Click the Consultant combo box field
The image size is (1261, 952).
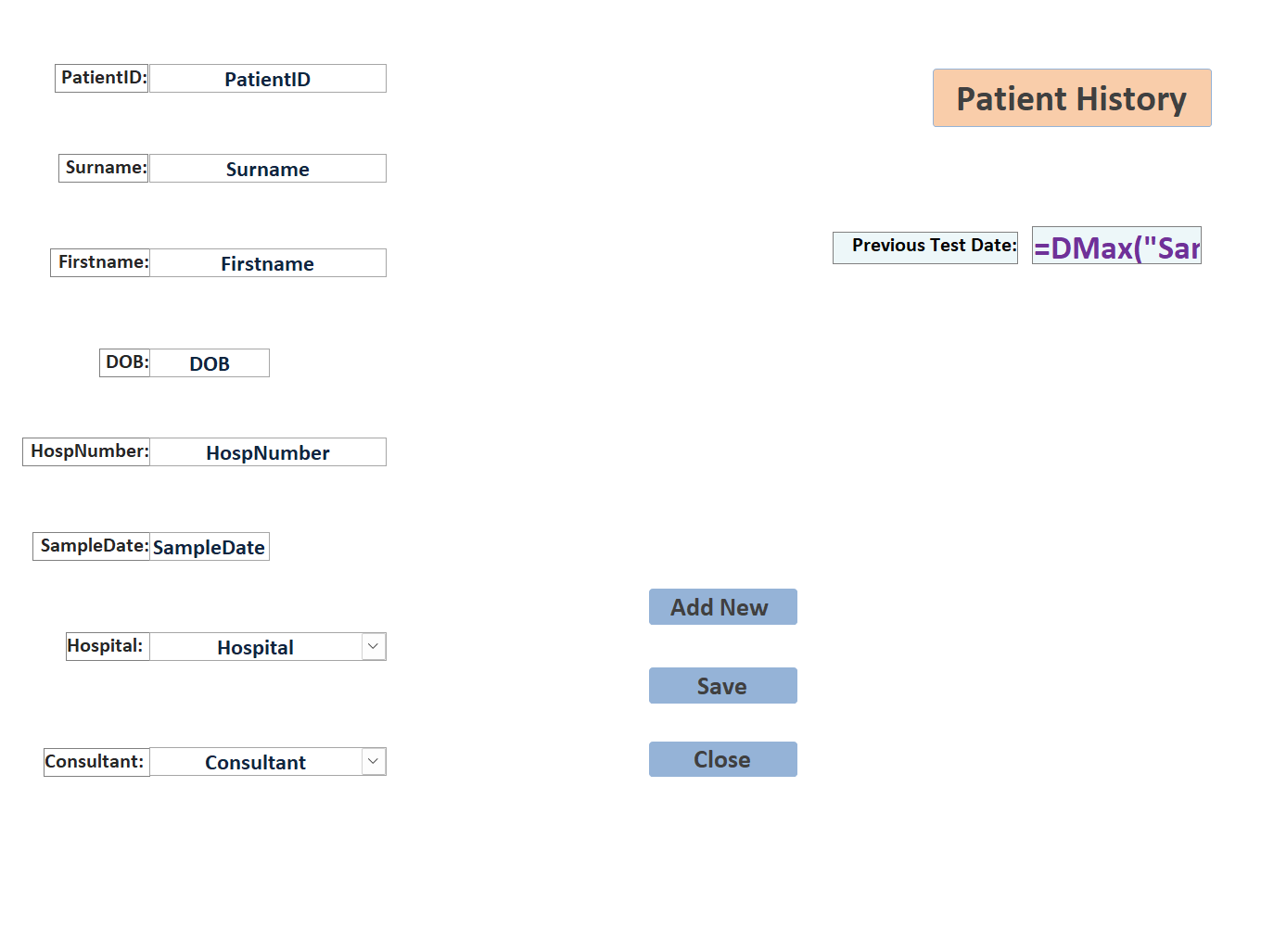point(256,762)
